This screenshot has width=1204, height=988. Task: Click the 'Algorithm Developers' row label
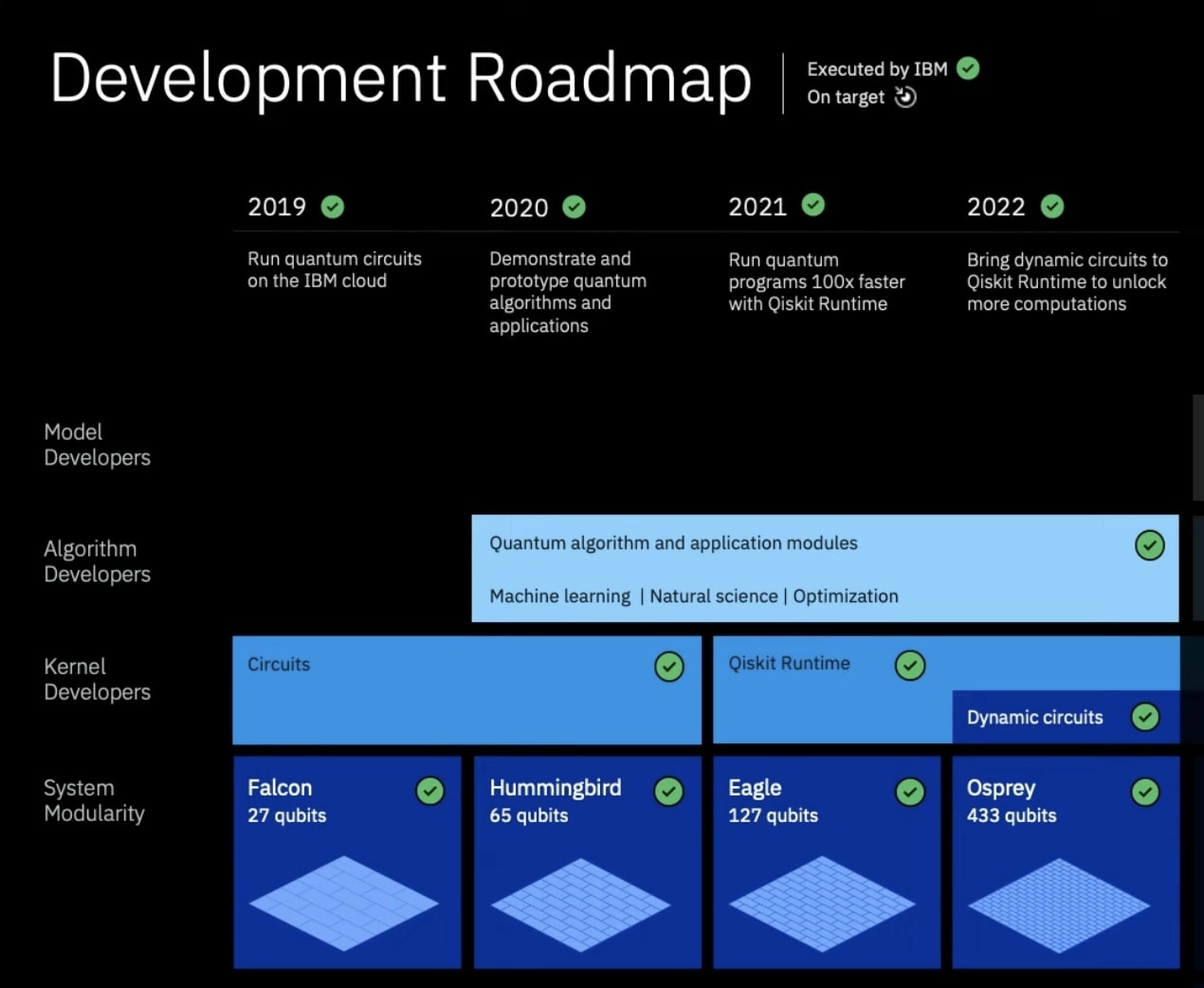coord(98,561)
